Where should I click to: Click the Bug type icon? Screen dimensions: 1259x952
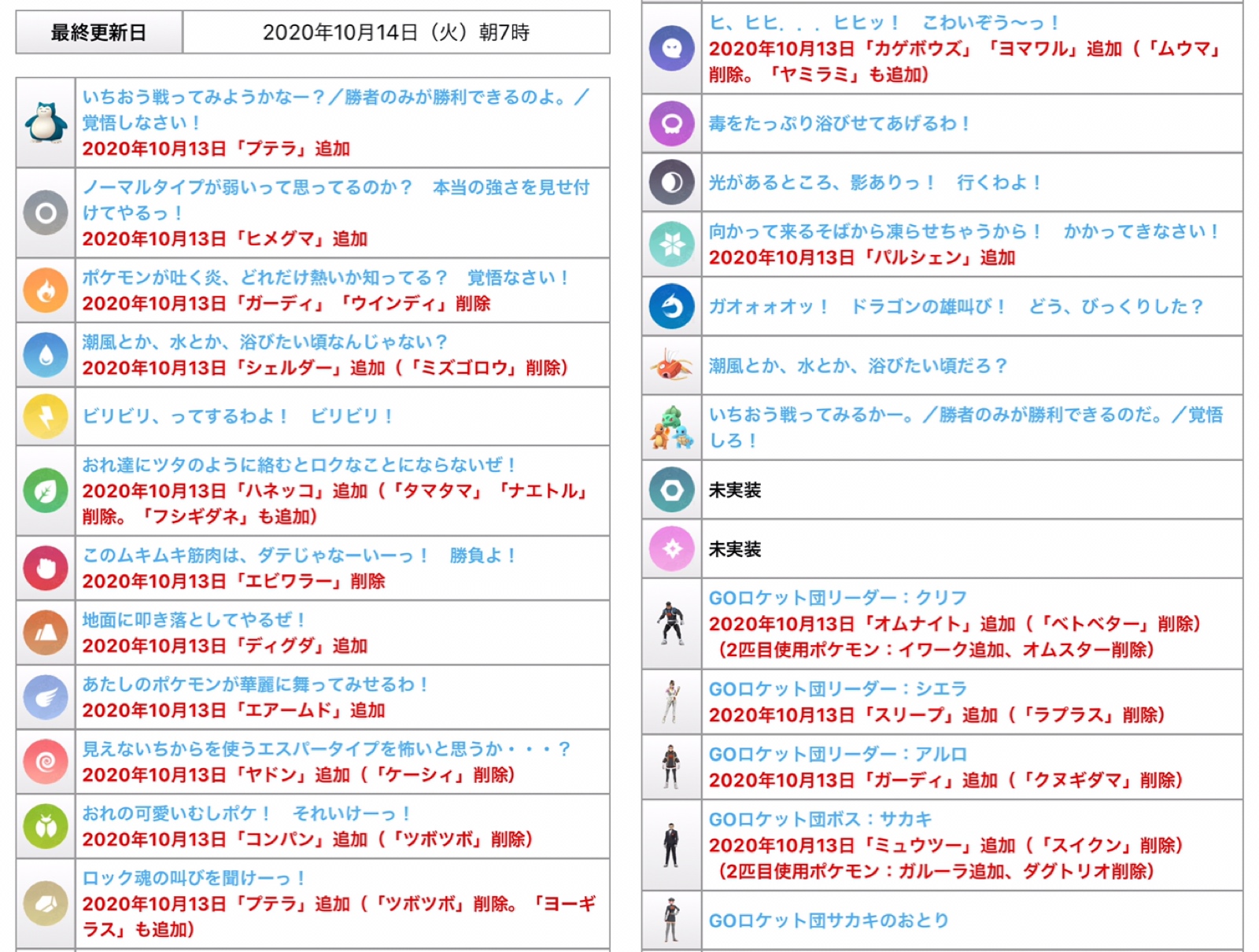click(x=46, y=826)
